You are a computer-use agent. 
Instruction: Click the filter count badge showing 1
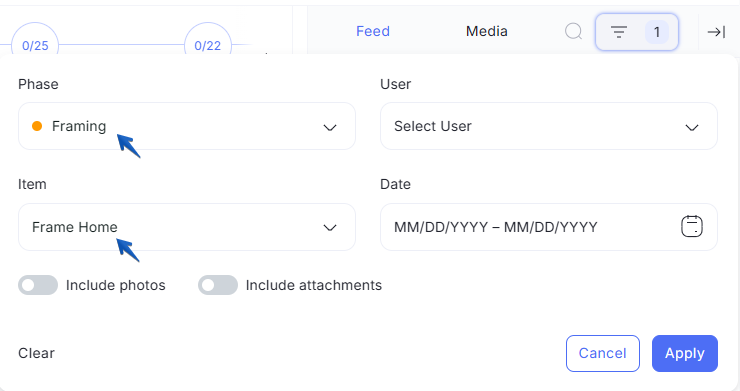(x=656, y=32)
